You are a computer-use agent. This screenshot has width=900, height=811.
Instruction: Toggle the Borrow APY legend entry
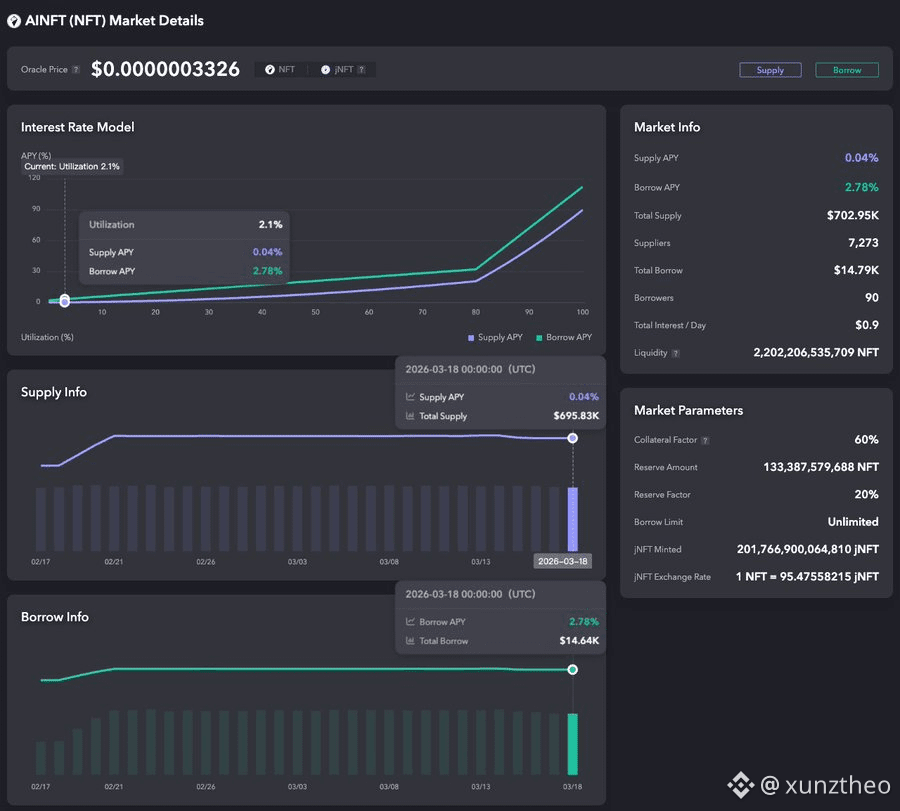pyautogui.click(x=563, y=337)
